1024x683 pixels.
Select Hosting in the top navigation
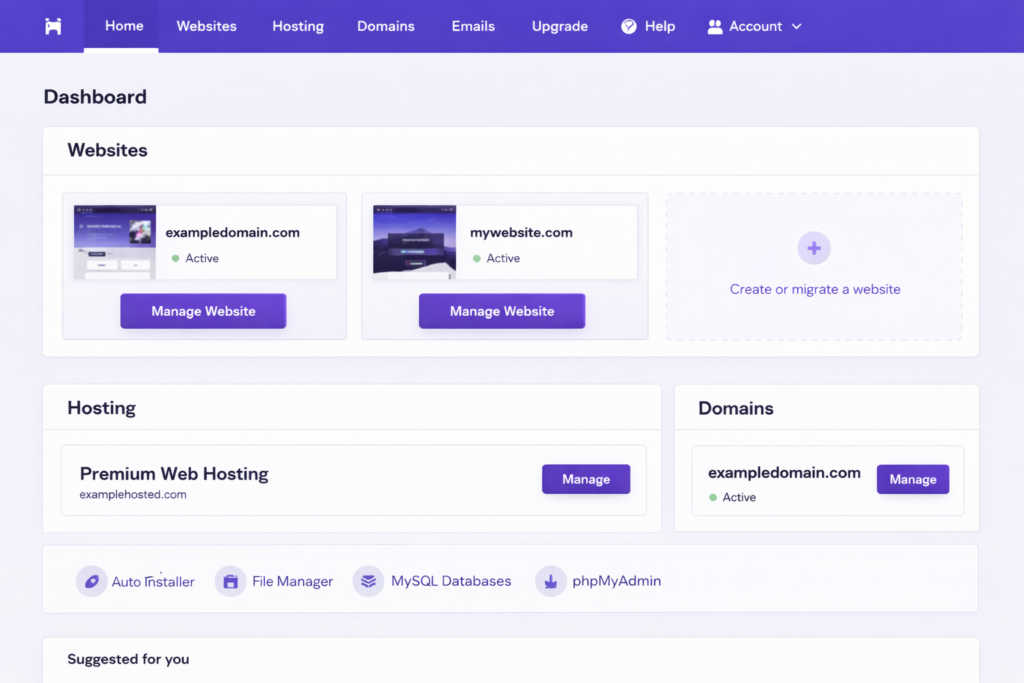tap(297, 26)
